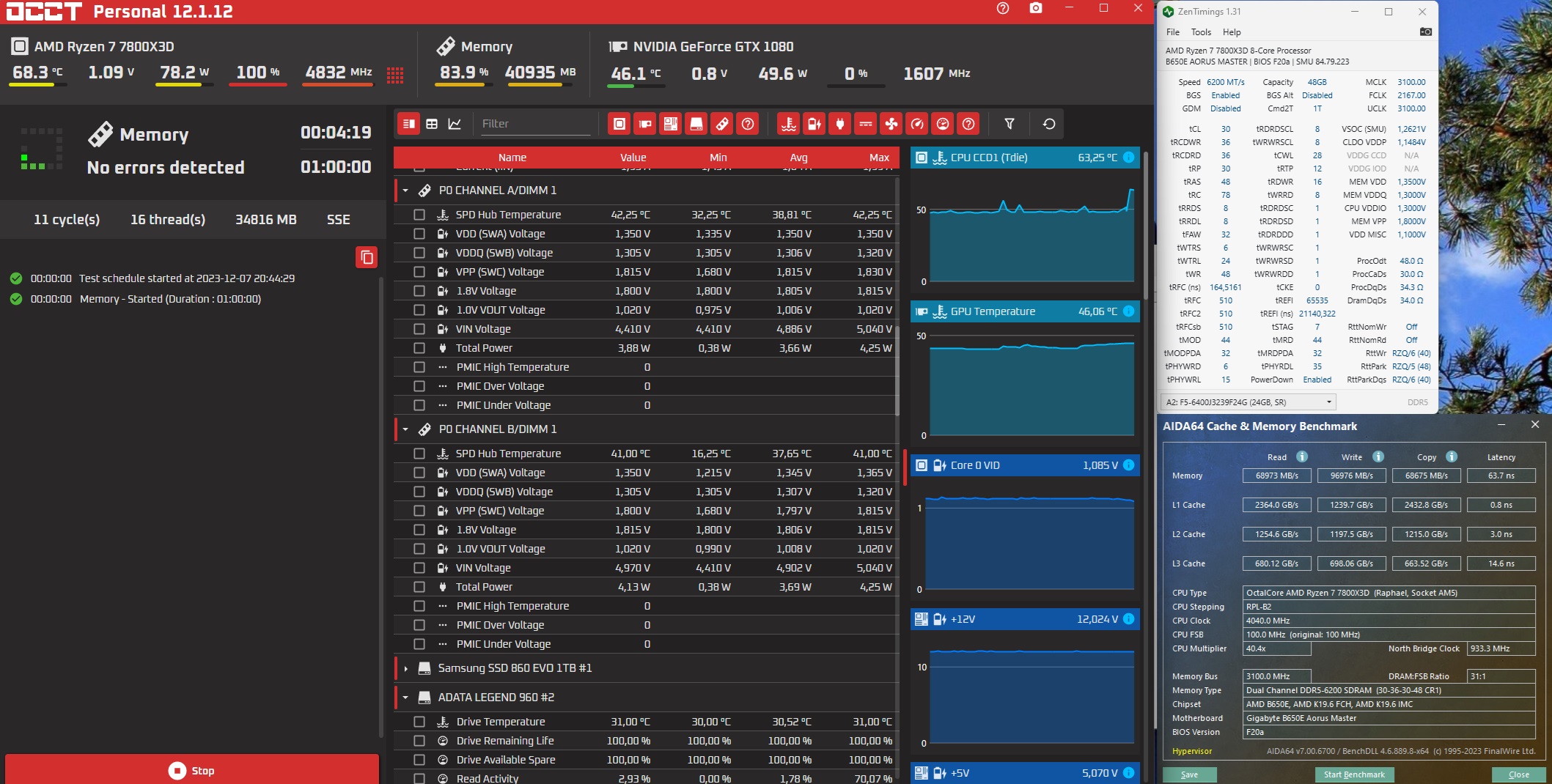Check the Channel A VDDQ (SWB) Voltage box
Viewport: 1552px width, 784px height.
(x=419, y=253)
